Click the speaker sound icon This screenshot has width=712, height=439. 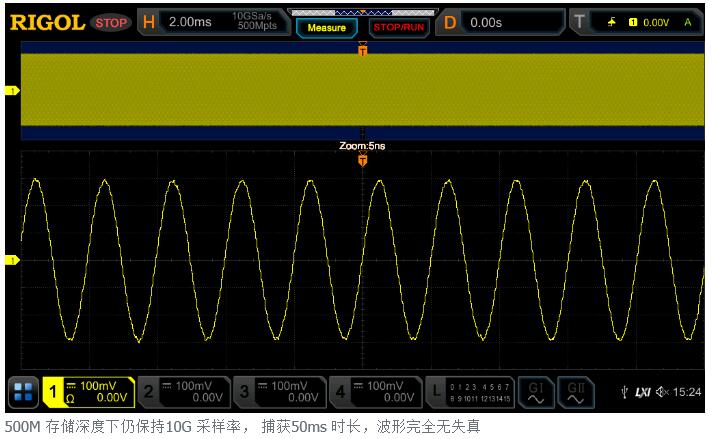click(663, 392)
